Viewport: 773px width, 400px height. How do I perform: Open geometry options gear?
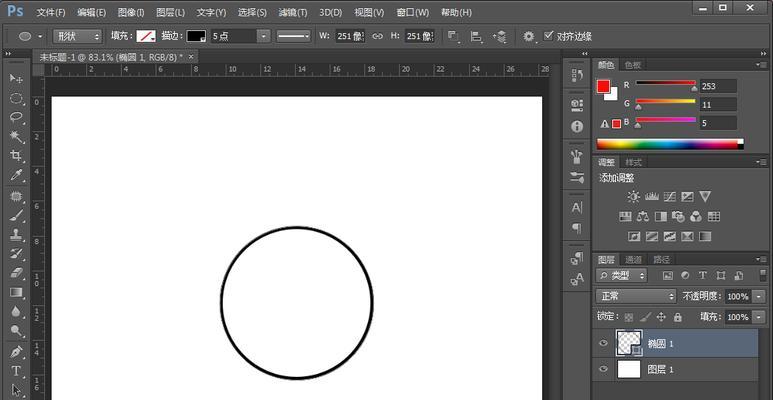528,36
